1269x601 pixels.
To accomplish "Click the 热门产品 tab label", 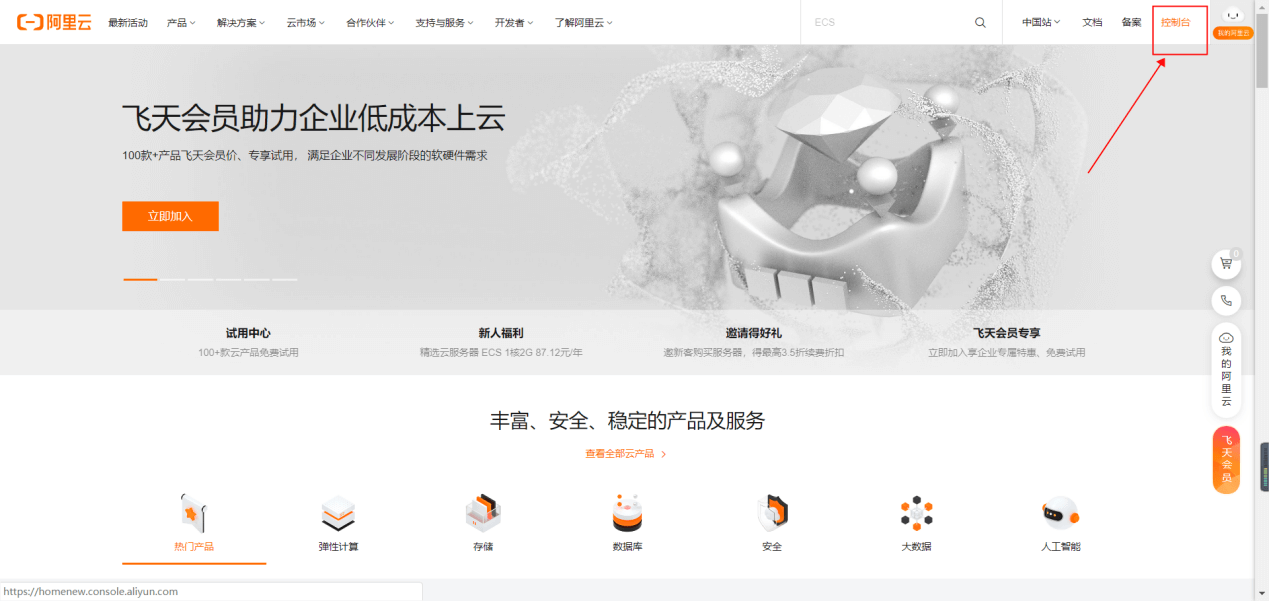I will point(193,546).
